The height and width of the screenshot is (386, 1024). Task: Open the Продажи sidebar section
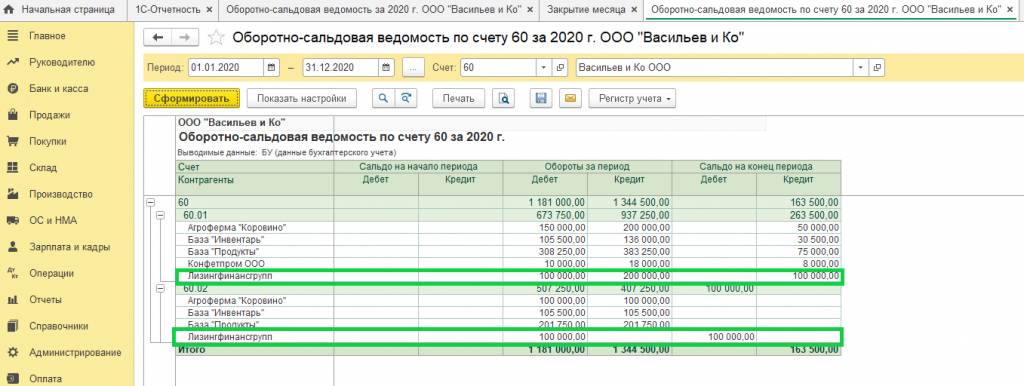49,115
